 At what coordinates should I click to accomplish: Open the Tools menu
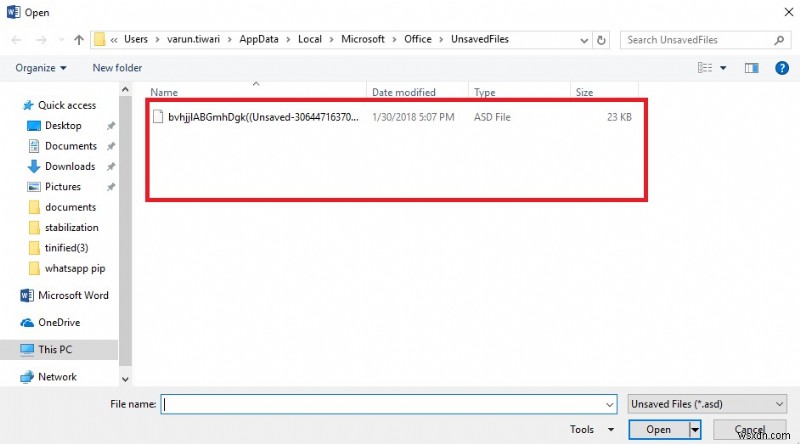(x=592, y=430)
